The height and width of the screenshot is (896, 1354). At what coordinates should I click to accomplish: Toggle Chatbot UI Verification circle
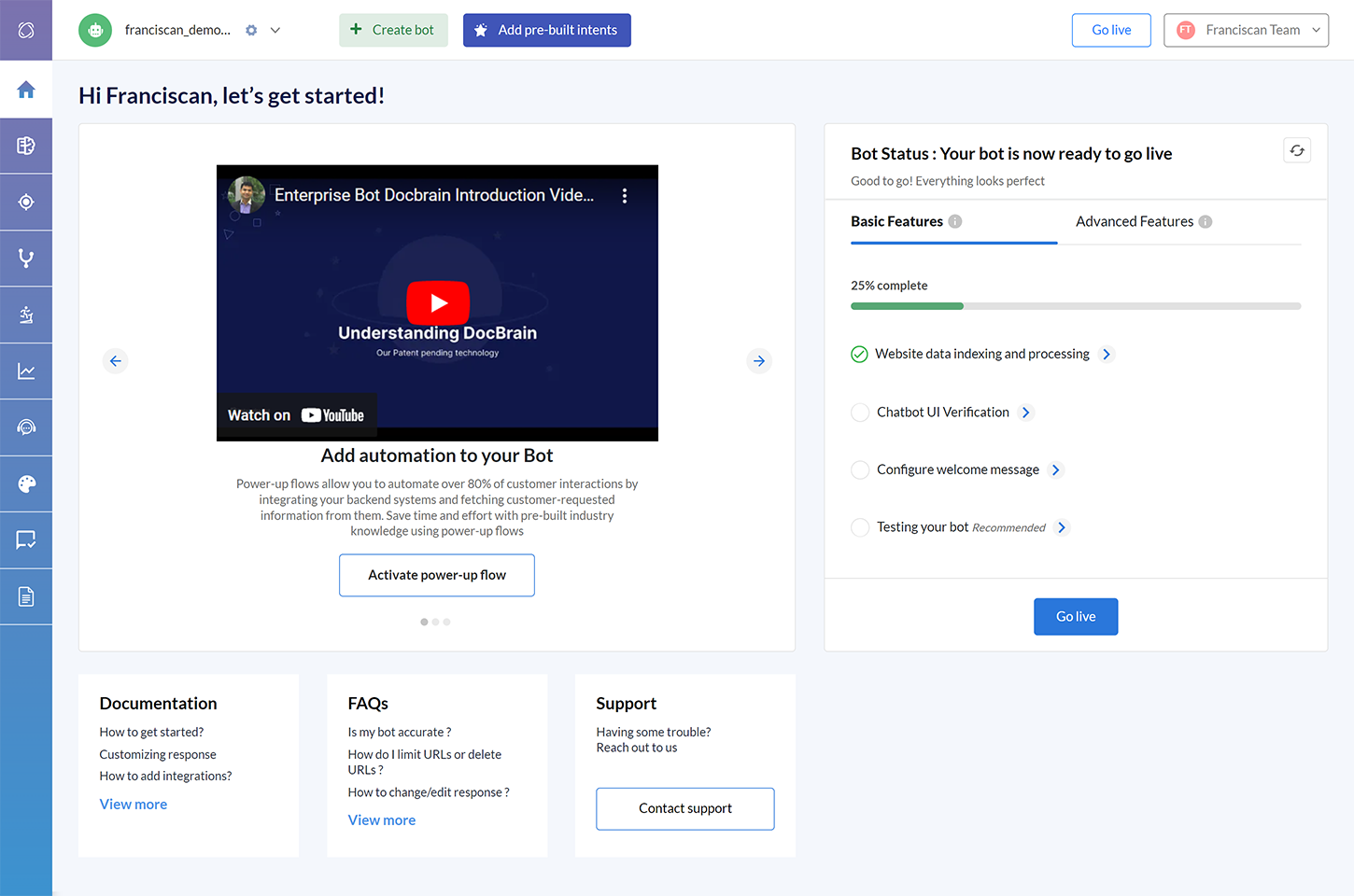[x=860, y=413]
